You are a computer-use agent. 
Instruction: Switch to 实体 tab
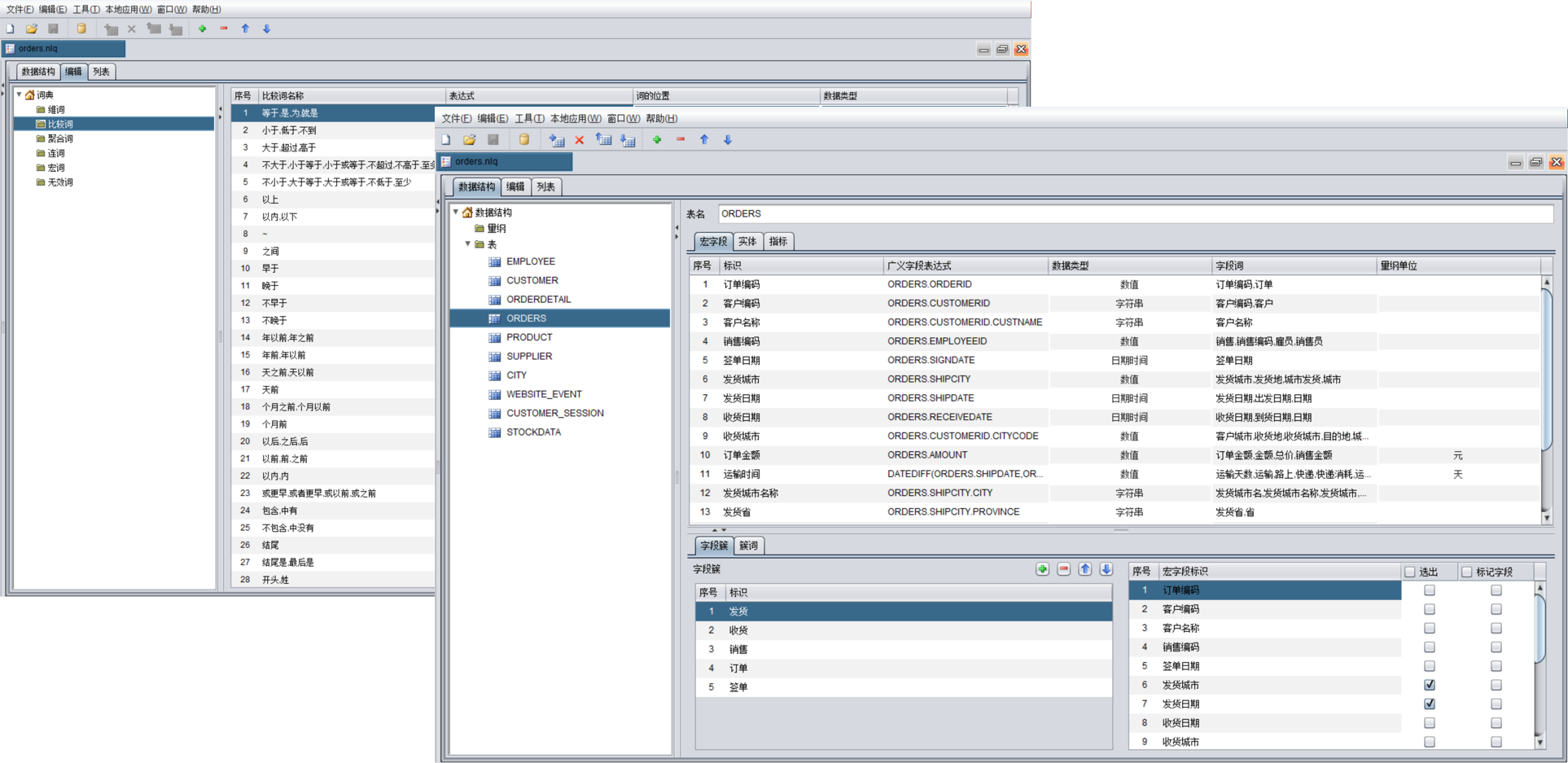pos(747,242)
